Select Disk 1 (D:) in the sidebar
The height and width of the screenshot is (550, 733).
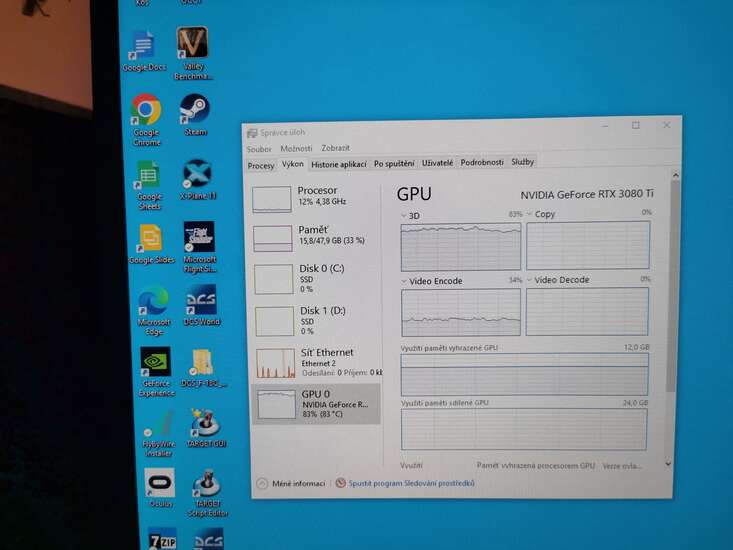tap(316, 321)
